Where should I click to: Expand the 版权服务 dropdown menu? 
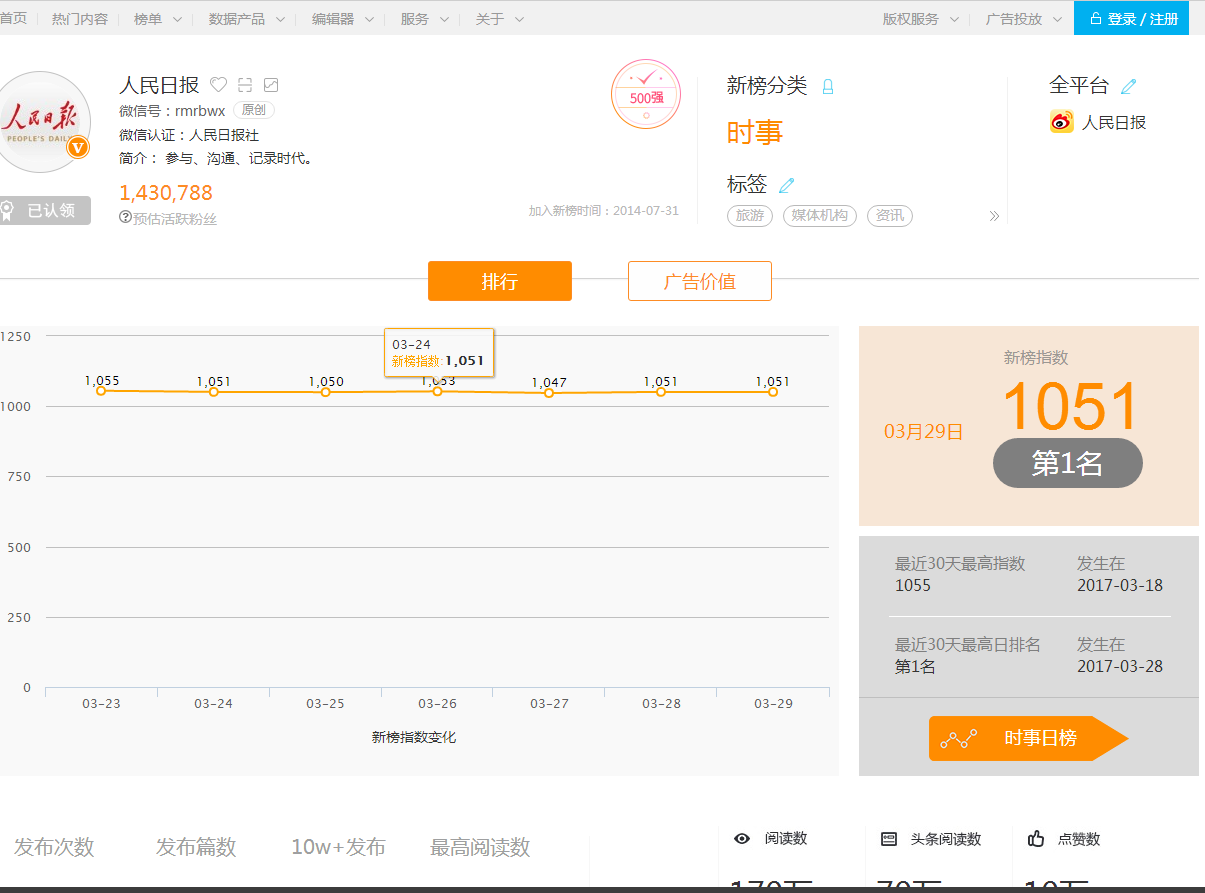[x=921, y=19]
